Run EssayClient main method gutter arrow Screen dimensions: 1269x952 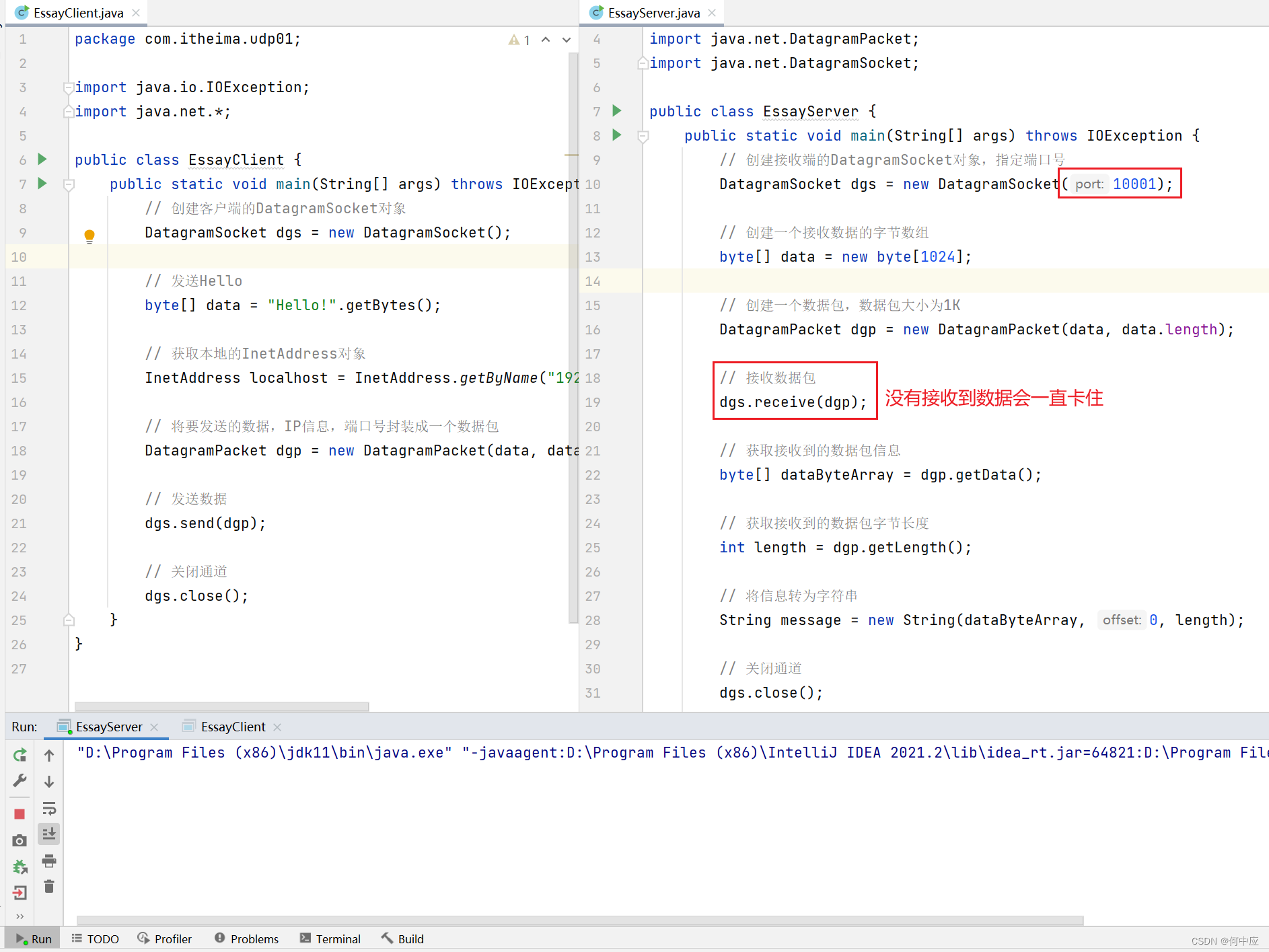[42, 184]
